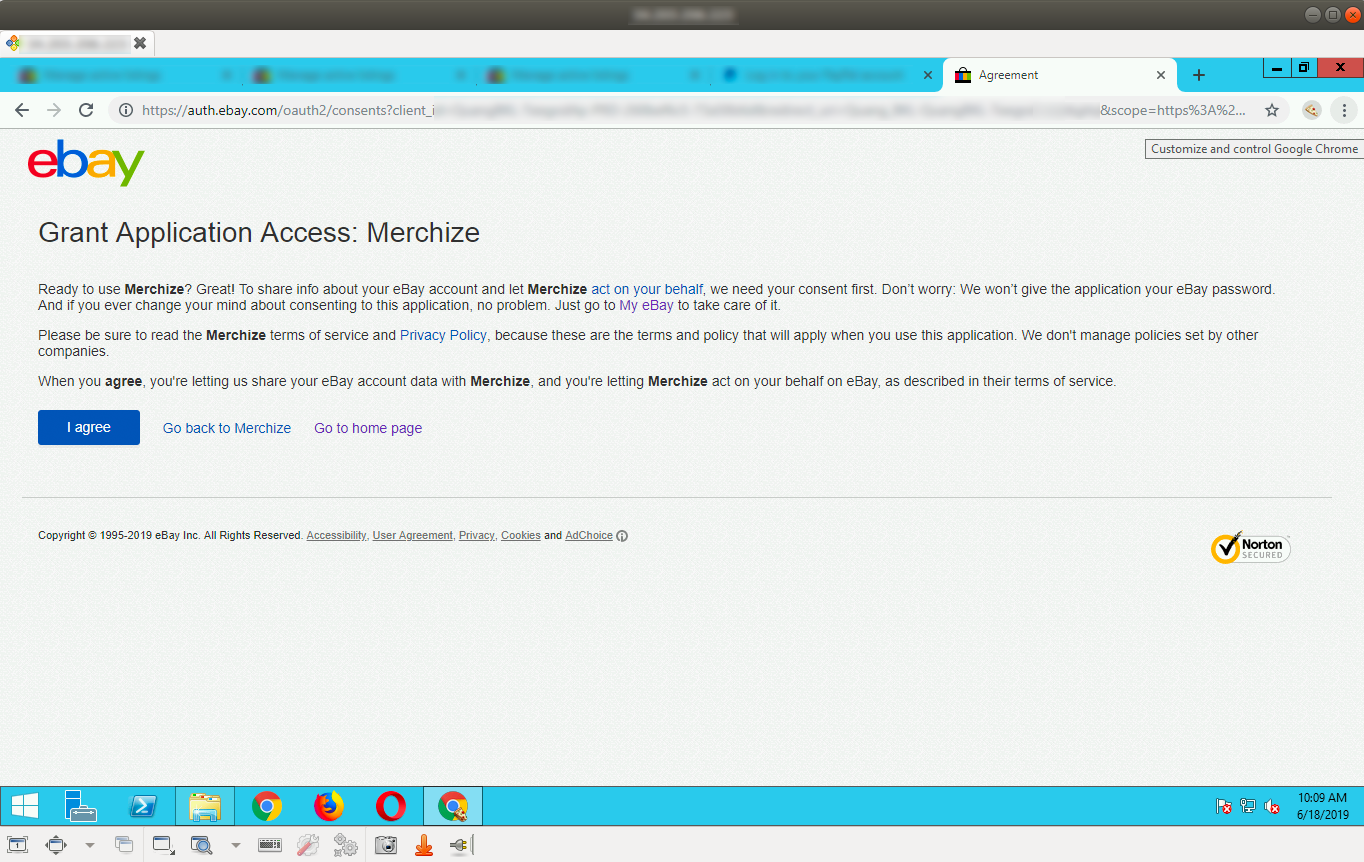
Task: Toggle fullscreen in the remote viewer toolbar
Action: (18, 845)
